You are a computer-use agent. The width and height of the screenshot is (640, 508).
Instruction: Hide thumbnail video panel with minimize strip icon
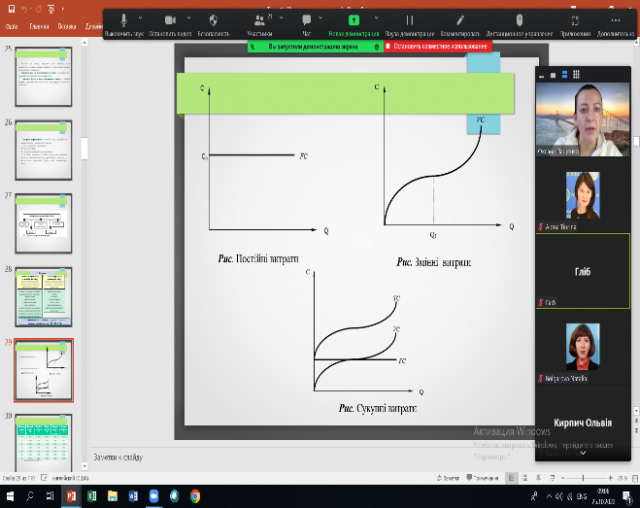[x=541, y=75]
